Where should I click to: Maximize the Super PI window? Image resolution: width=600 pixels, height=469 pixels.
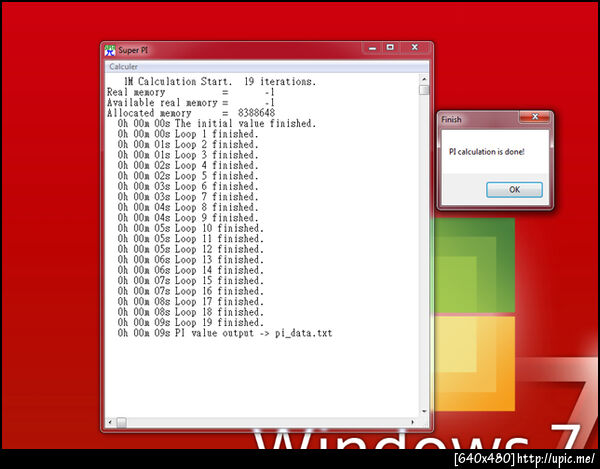(x=390, y=47)
